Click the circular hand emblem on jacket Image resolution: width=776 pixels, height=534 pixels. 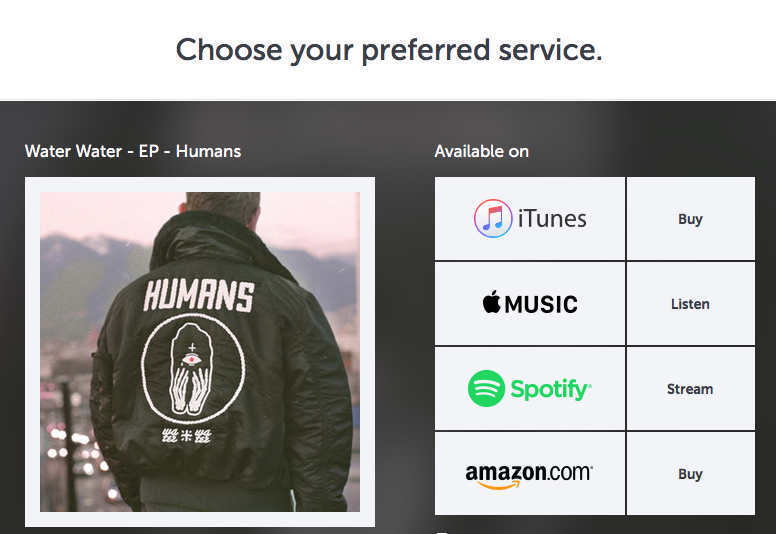[x=193, y=369]
